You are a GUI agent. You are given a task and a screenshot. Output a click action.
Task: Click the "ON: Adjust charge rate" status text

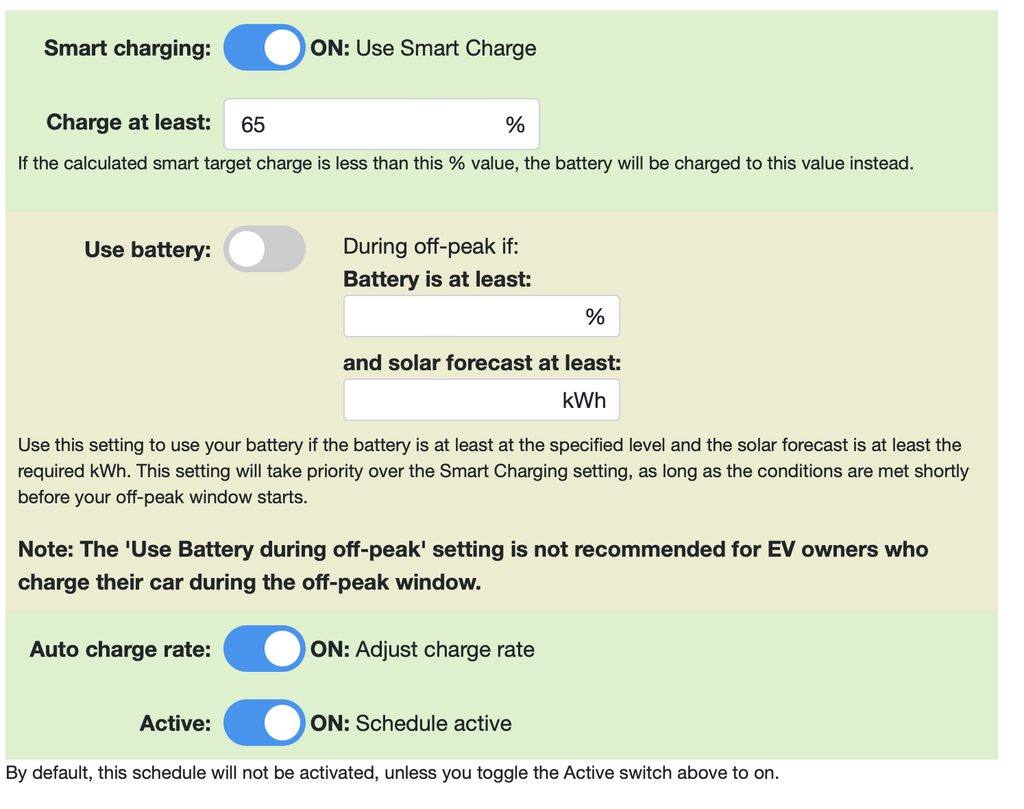[422, 650]
